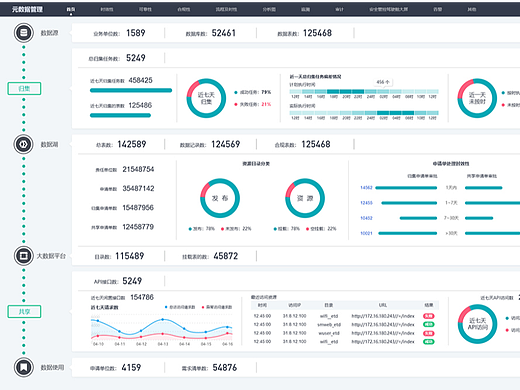The image size is (520, 390).
Task: Click the 发布 78% legend entry
Action: coord(201,229)
